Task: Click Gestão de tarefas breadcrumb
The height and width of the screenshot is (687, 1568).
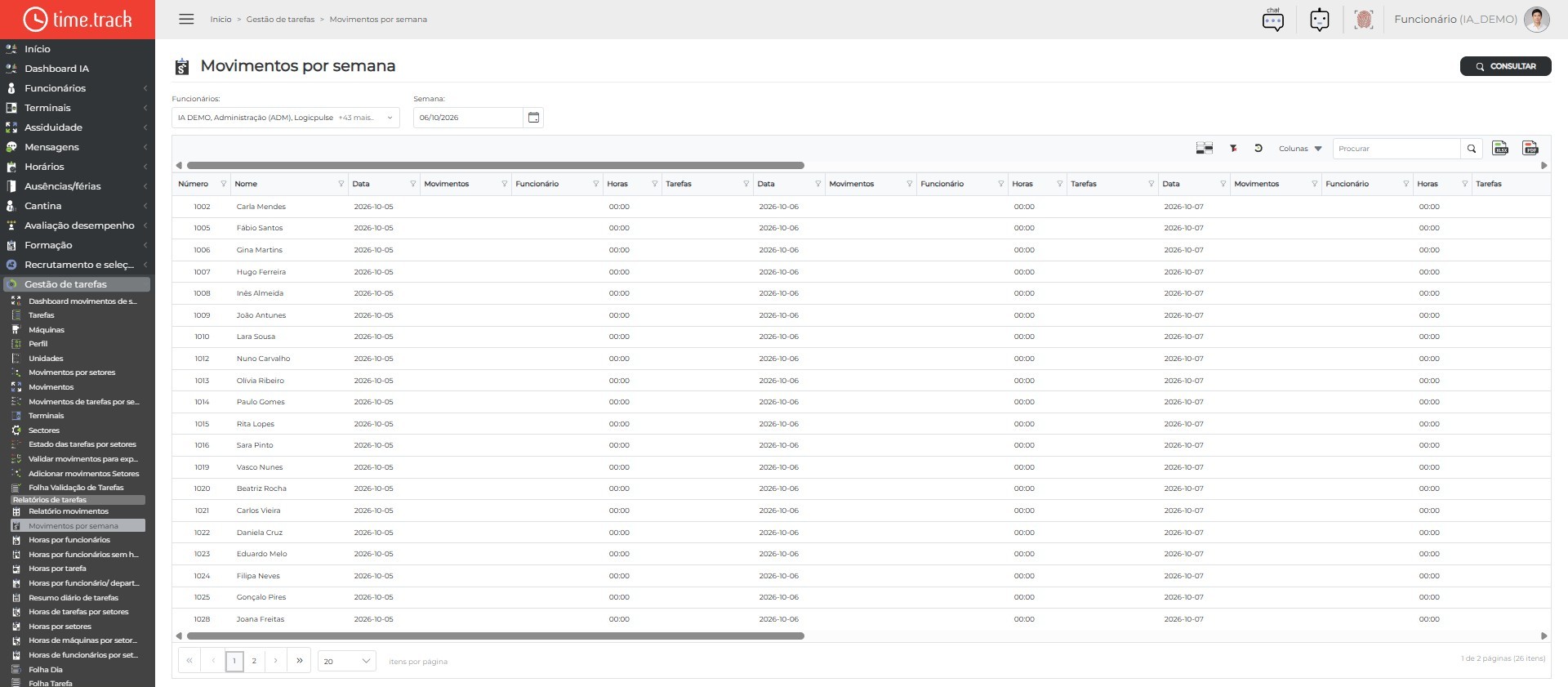Action: [280, 20]
